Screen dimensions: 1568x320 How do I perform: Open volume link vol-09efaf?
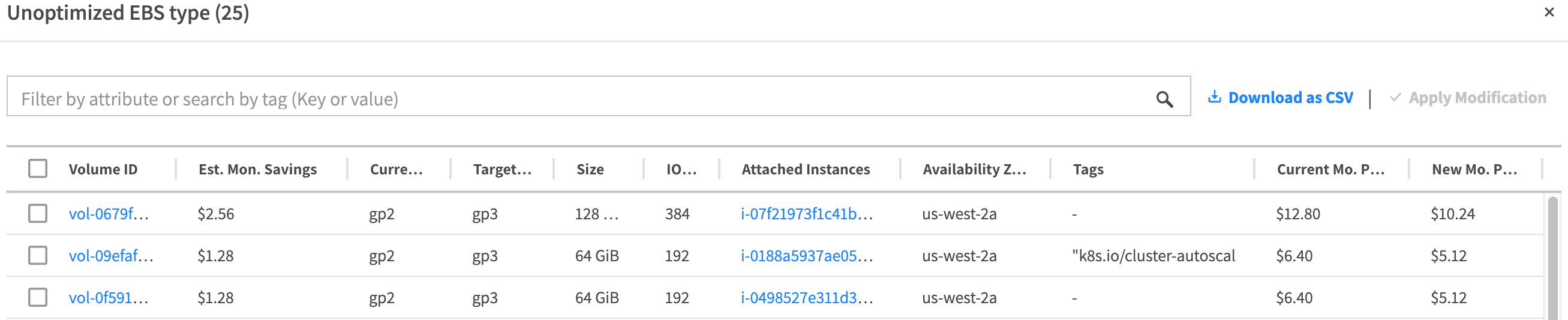point(111,255)
